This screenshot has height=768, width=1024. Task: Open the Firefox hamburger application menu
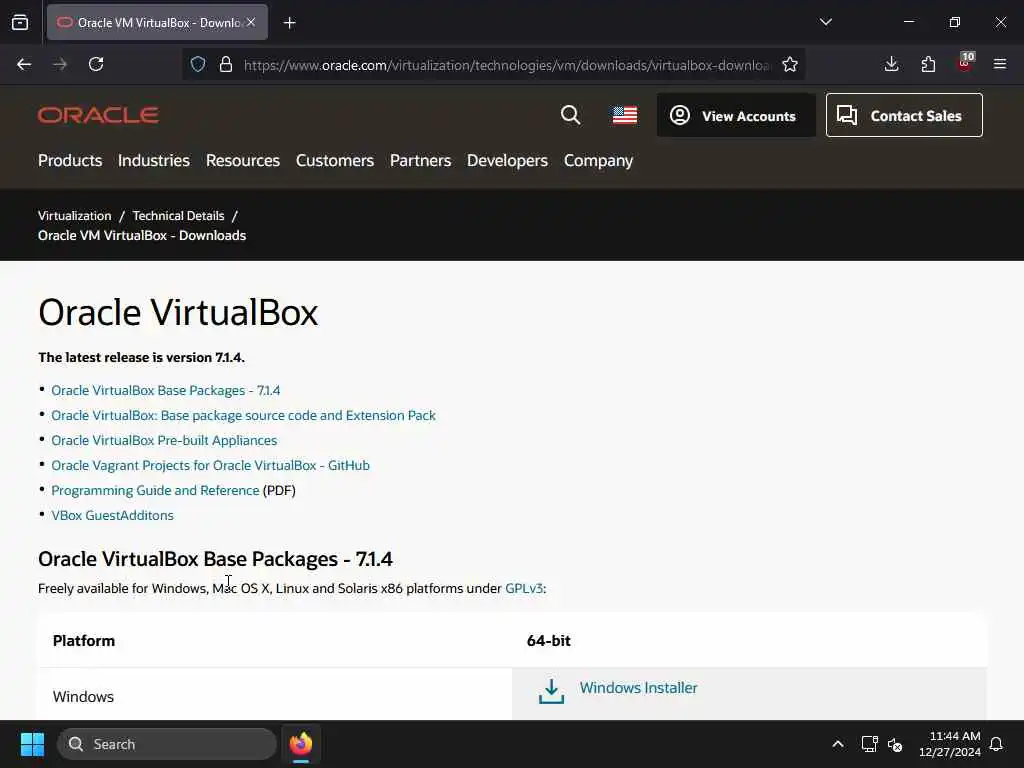tap(1000, 64)
